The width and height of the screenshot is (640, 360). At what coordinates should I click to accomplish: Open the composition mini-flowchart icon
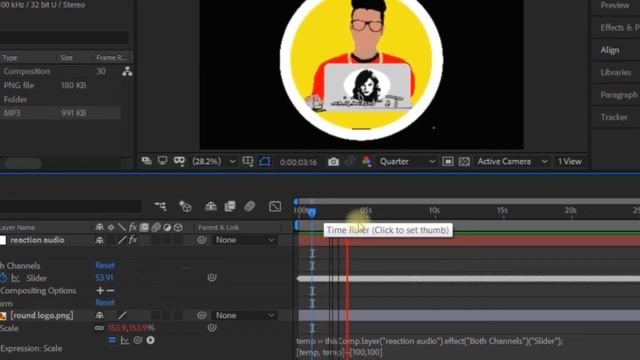[x=160, y=207]
